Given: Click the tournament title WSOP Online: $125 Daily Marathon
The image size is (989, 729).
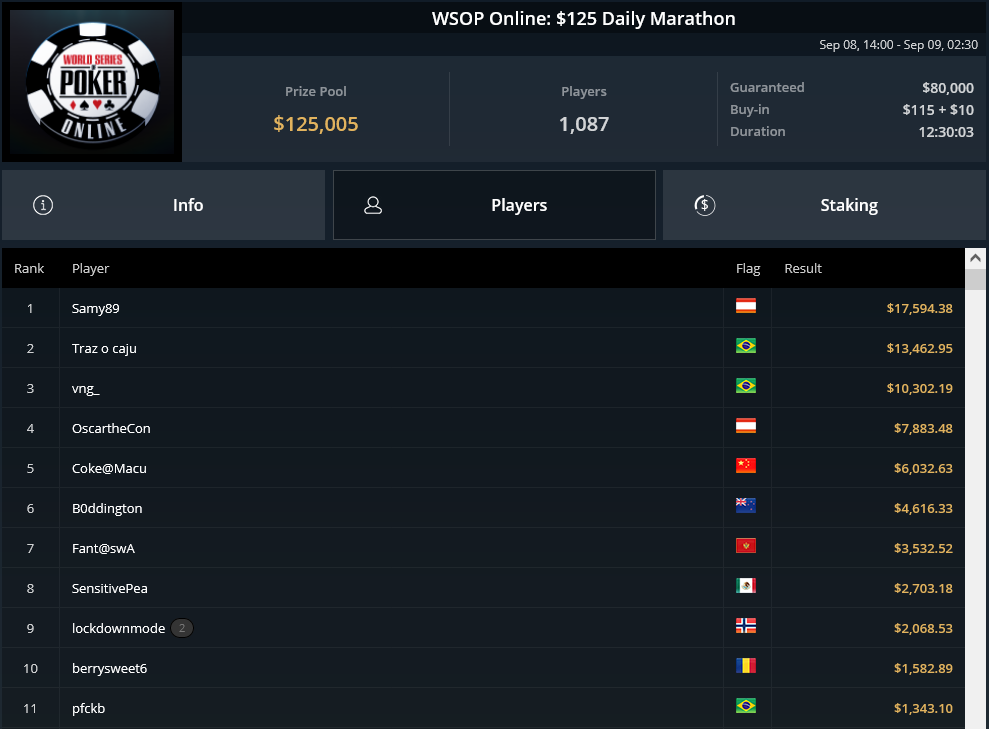Looking at the screenshot, I should pyautogui.click(x=583, y=18).
